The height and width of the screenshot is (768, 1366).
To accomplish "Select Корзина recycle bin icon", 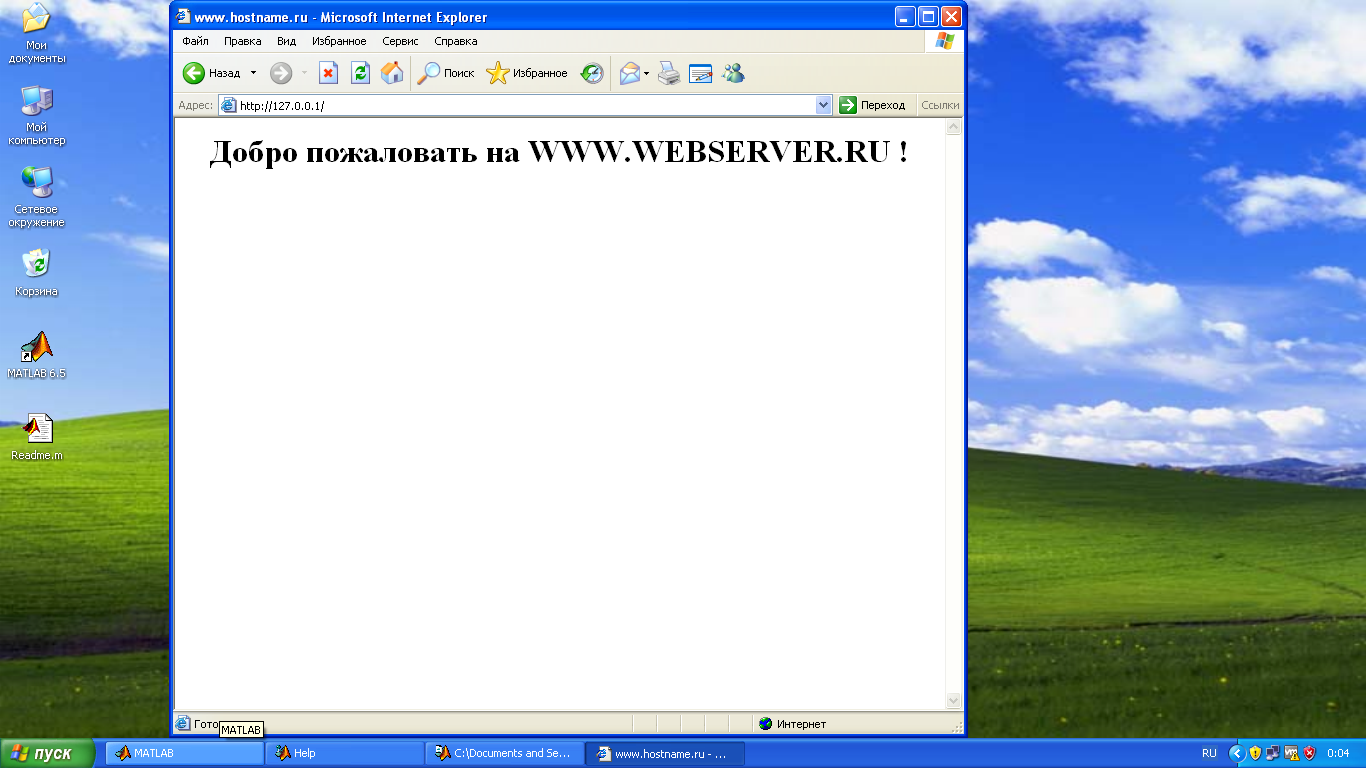I will tap(37, 273).
